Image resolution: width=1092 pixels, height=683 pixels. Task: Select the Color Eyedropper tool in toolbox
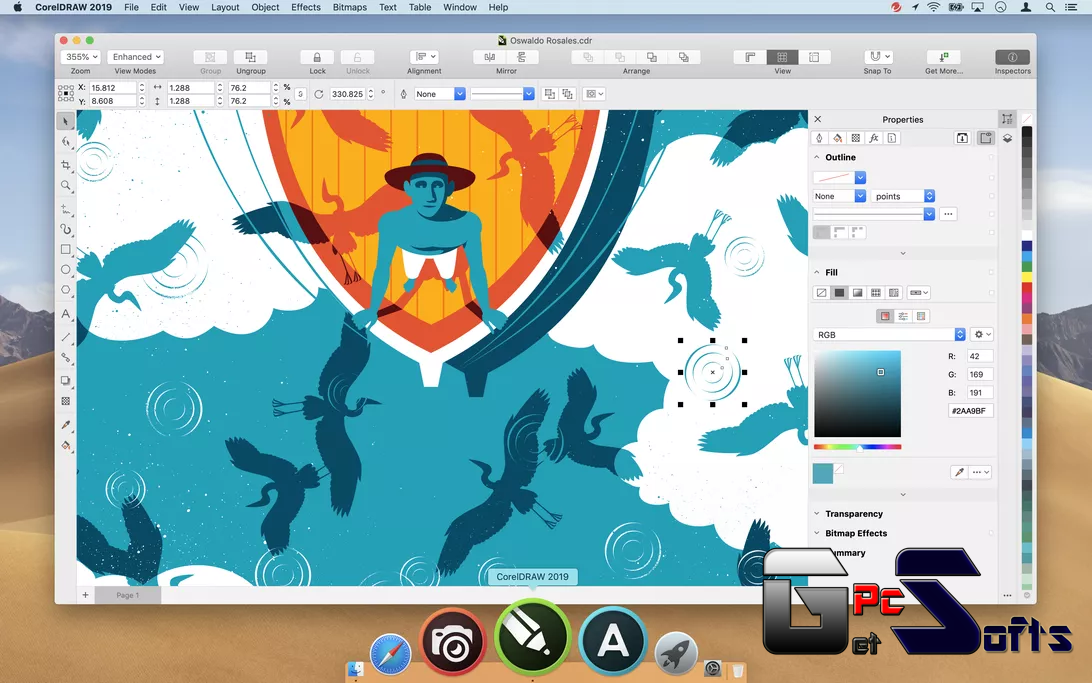[65, 425]
